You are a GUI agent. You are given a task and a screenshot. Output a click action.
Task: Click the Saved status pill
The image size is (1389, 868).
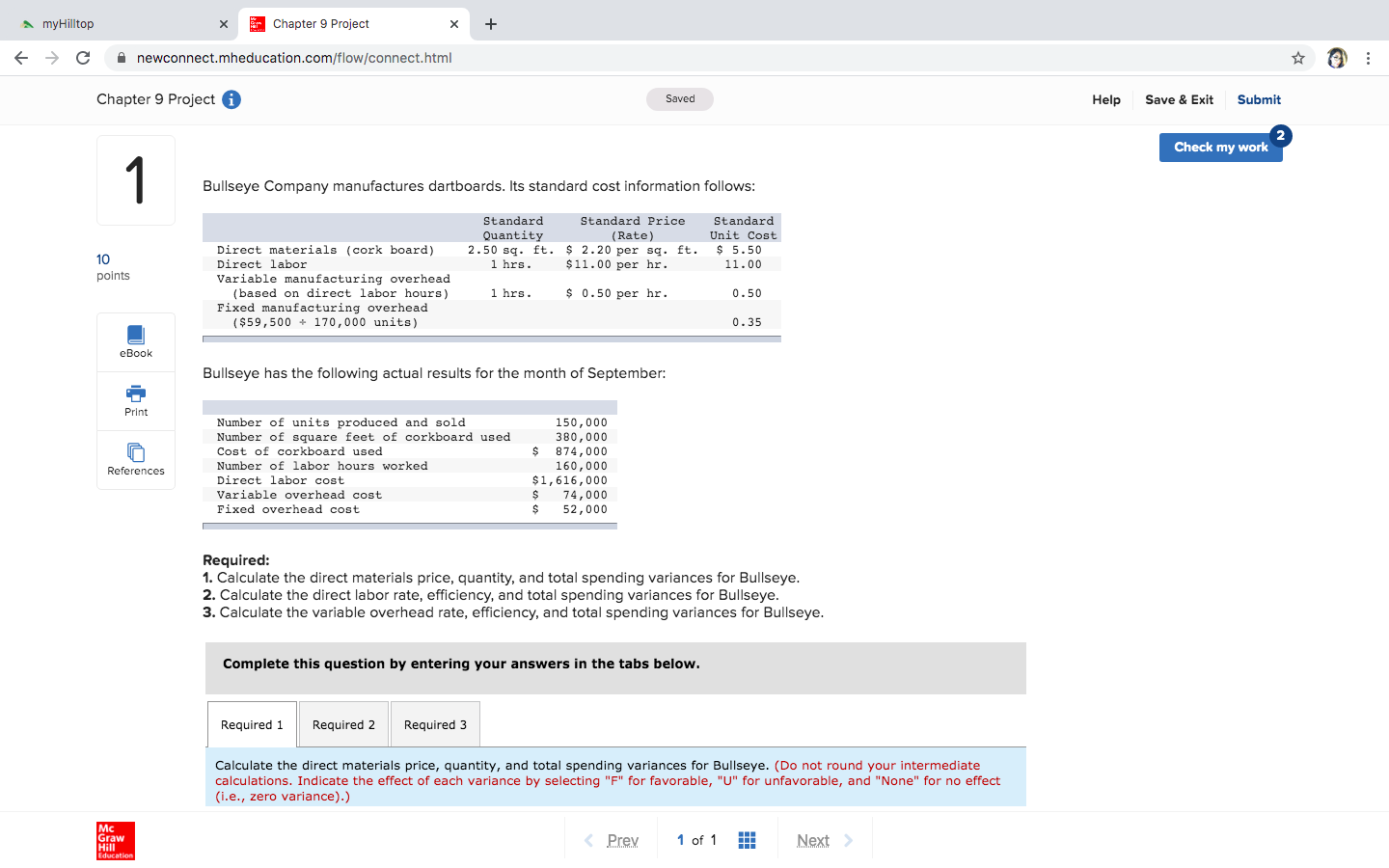[680, 99]
